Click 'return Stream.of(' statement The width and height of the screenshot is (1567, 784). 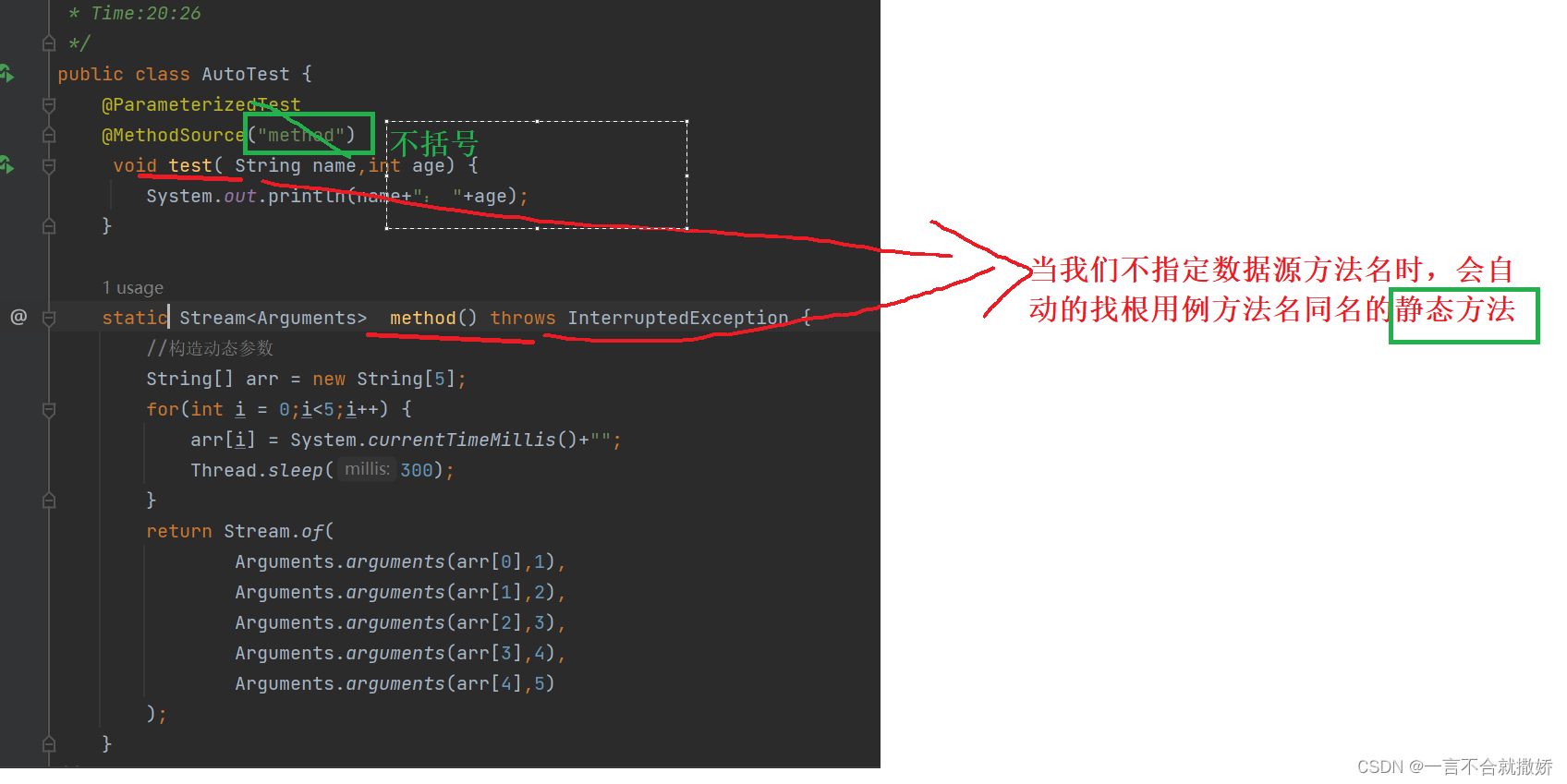coord(239,531)
